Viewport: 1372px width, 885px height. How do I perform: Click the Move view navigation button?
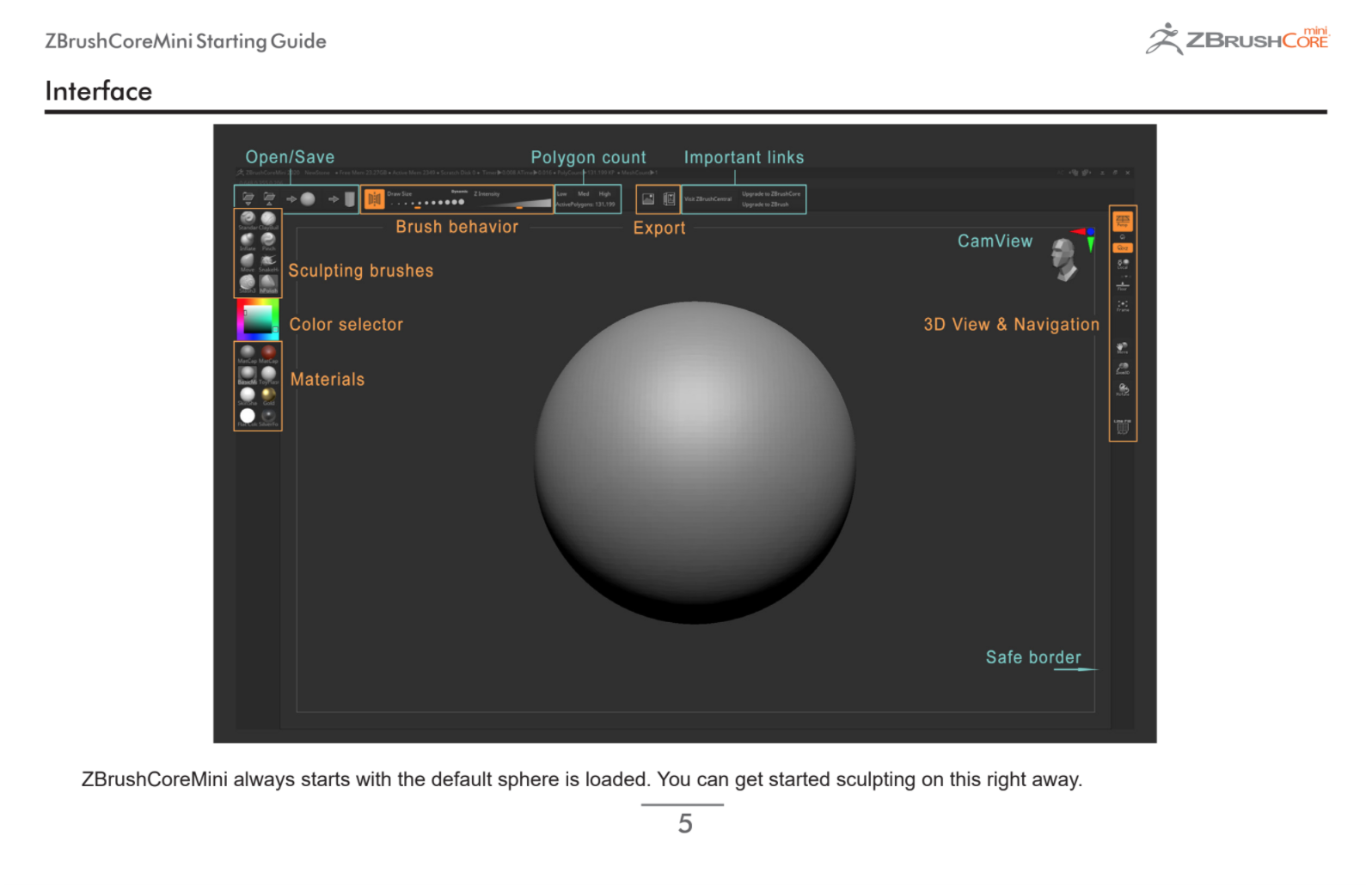click(x=1123, y=348)
